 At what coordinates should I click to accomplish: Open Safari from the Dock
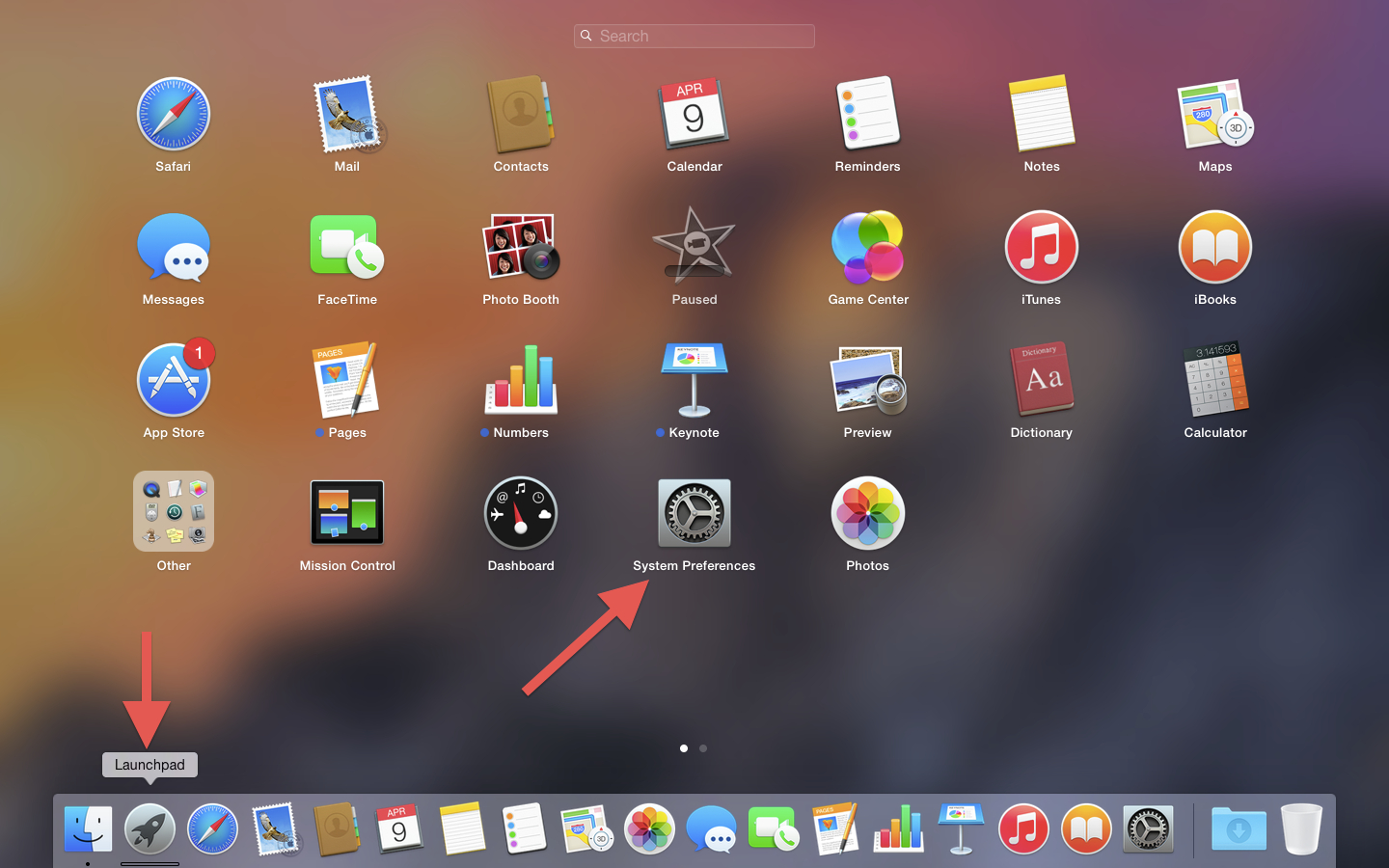[x=212, y=828]
